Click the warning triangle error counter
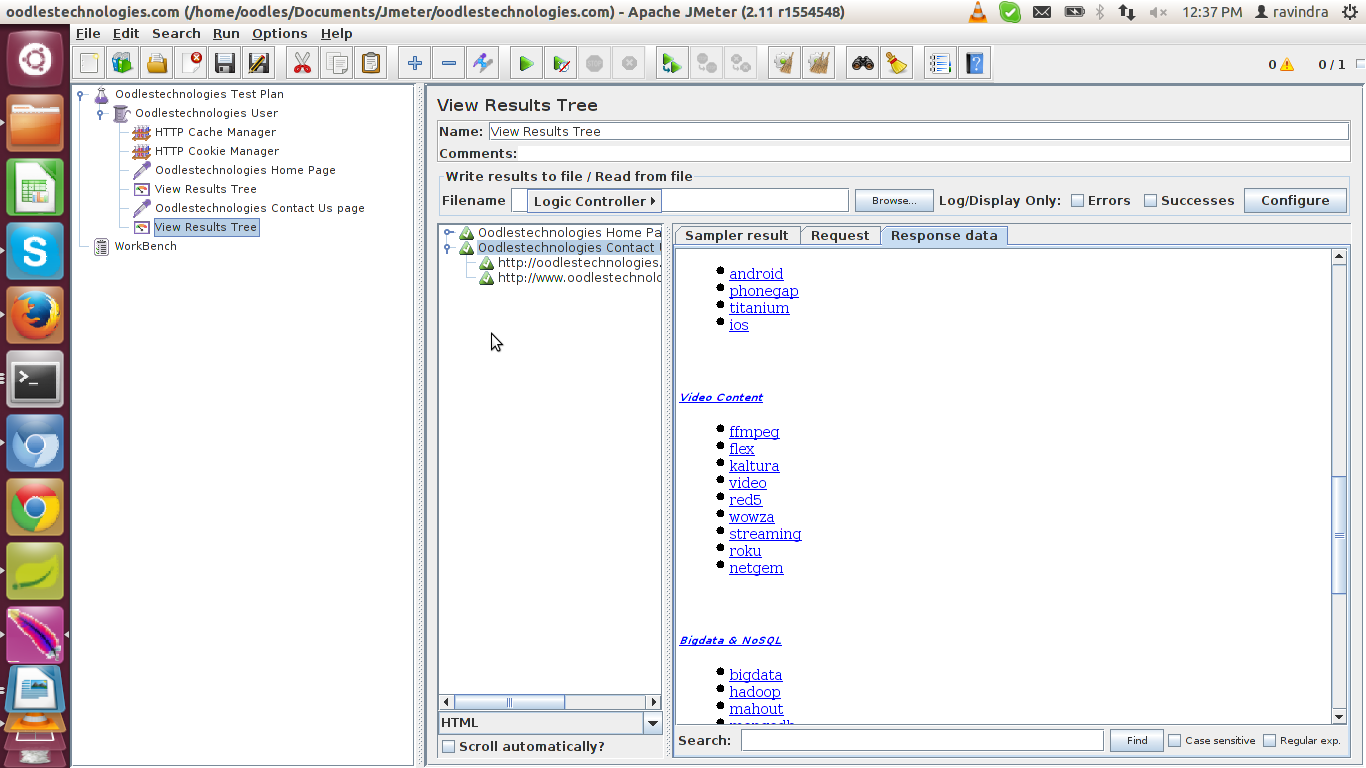The height and width of the screenshot is (768, 1366). pos(1287,65)
